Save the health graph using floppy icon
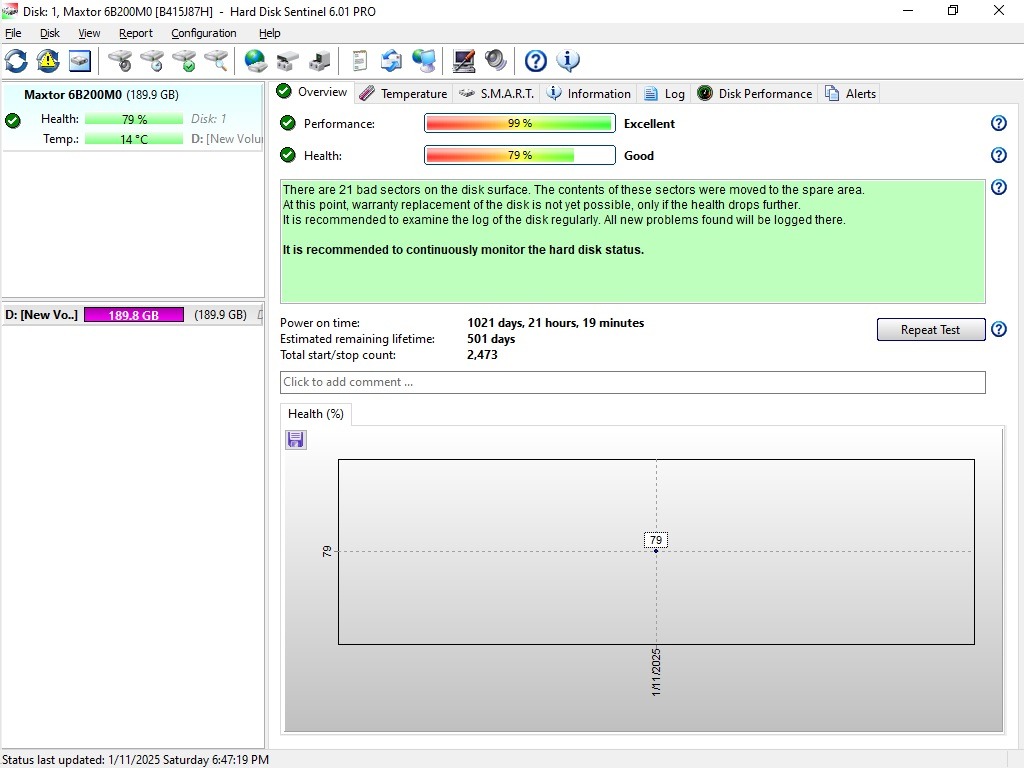The image size is (1024, 768). [296, 440]
